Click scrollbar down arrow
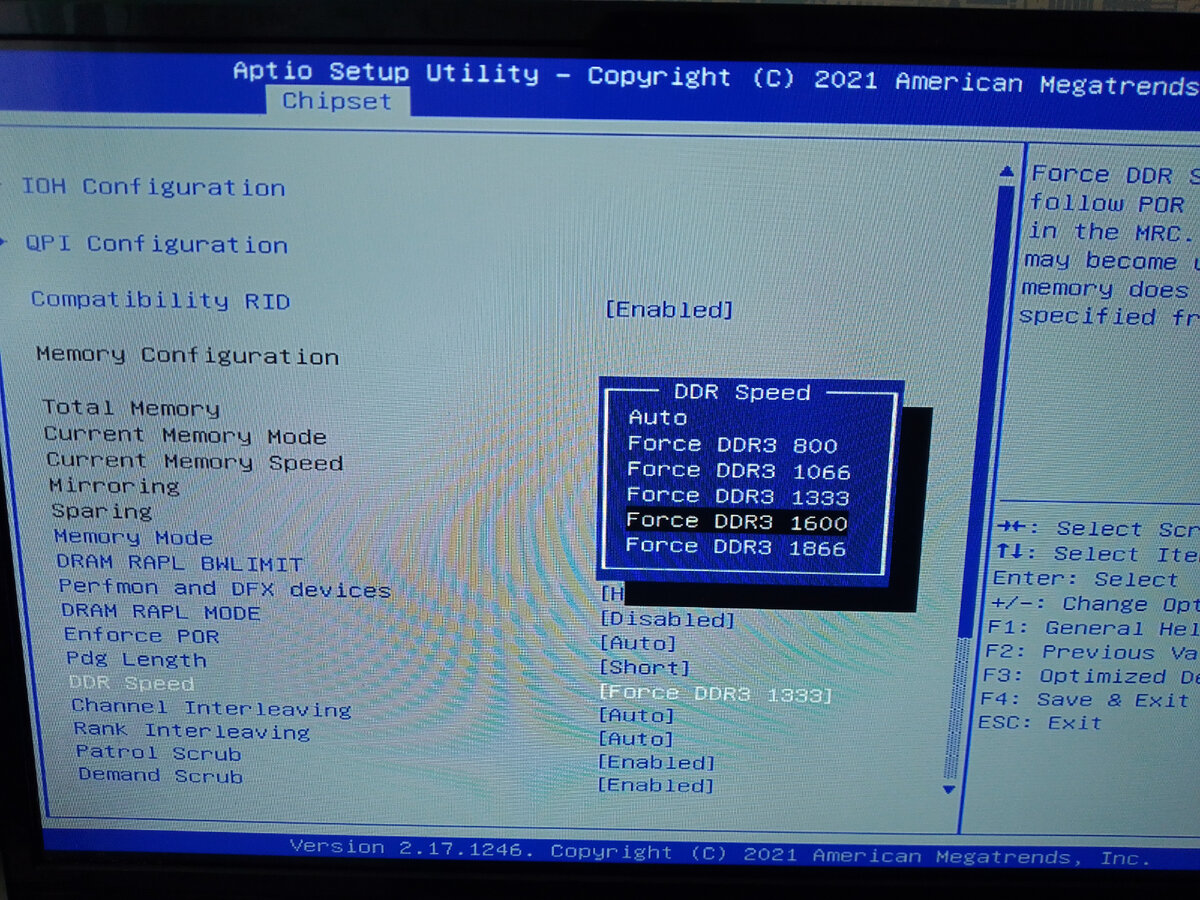Viewport: 1200px width, 900px height. 949,789
